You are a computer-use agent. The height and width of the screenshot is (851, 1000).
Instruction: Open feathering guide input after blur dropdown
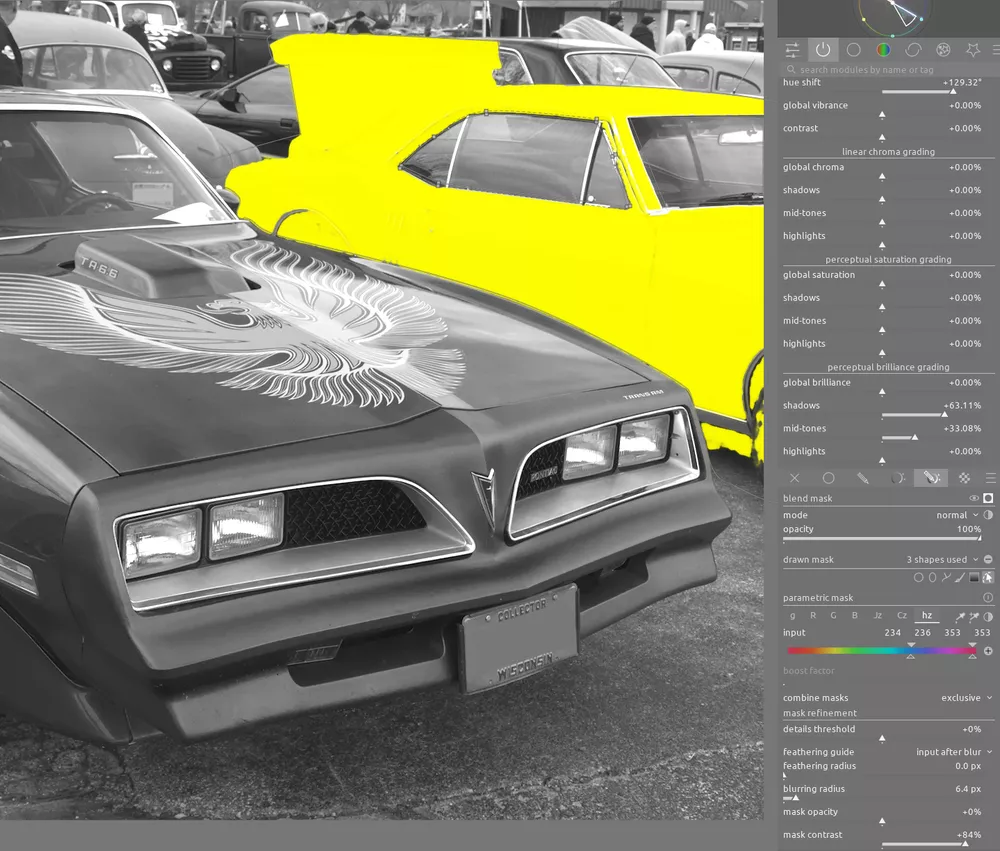tap(954, 752)
